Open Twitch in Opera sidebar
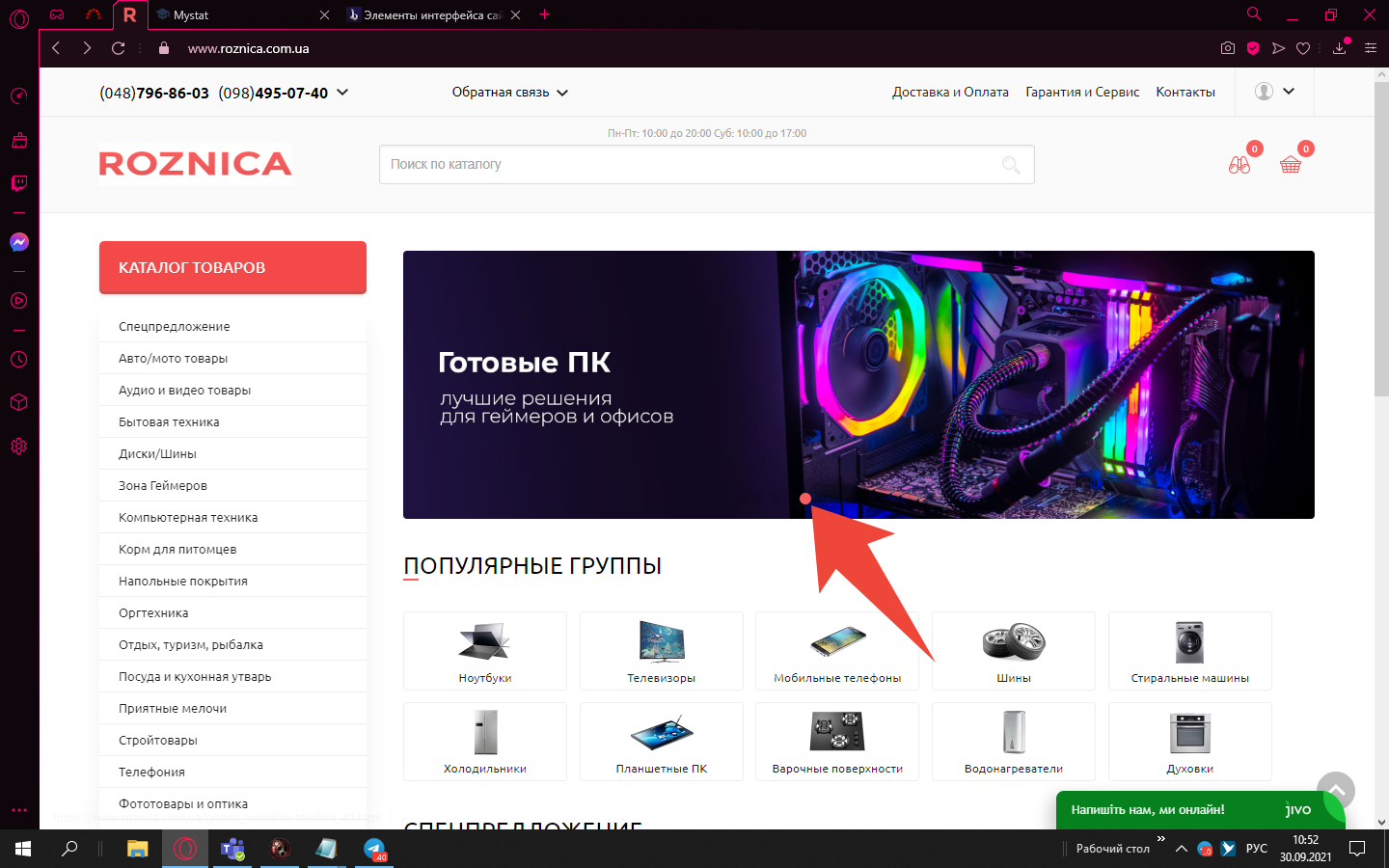Image resolution: width=1389 pixels, height=868 pixels. click(19, 183)
